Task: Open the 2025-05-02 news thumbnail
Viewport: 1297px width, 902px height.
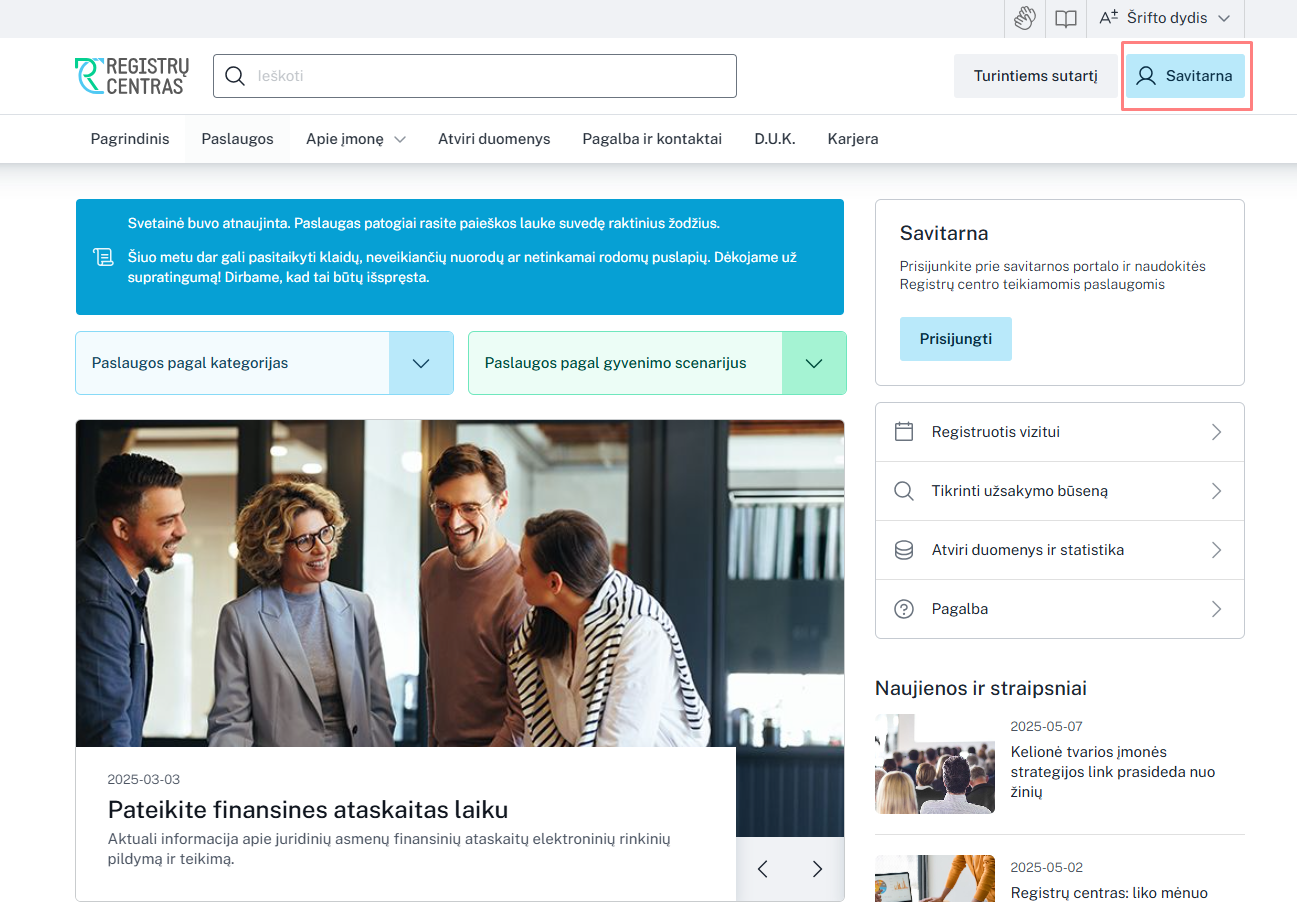Action: (x=935, y=878)
